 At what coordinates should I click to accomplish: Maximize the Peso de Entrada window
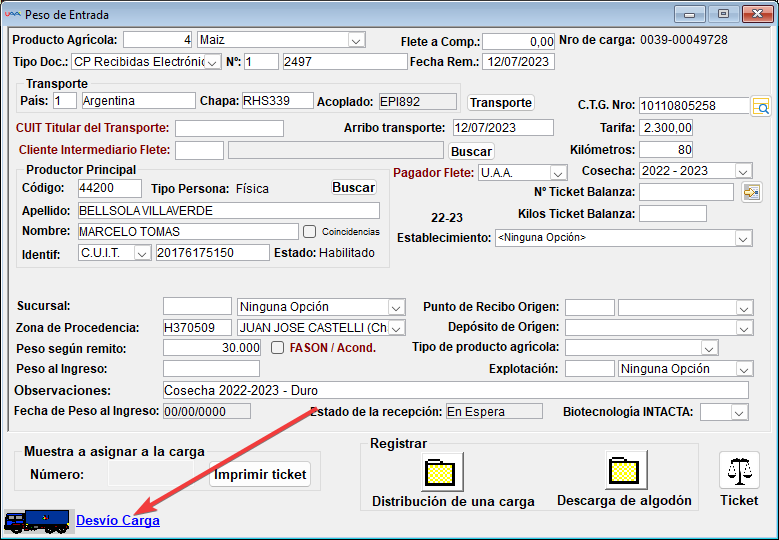click(x=723, y=14)
